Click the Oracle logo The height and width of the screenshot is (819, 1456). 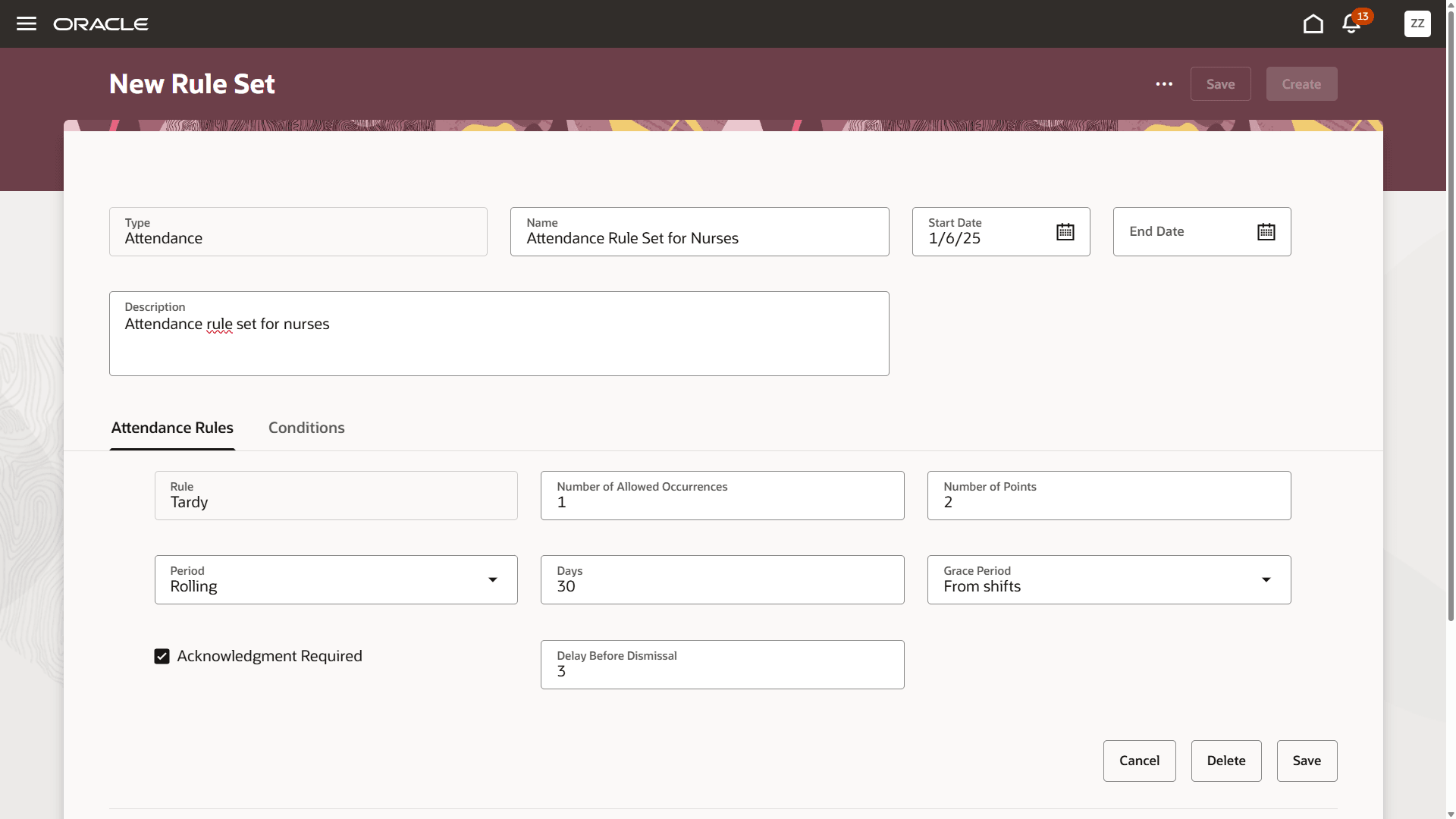point(101,24)
